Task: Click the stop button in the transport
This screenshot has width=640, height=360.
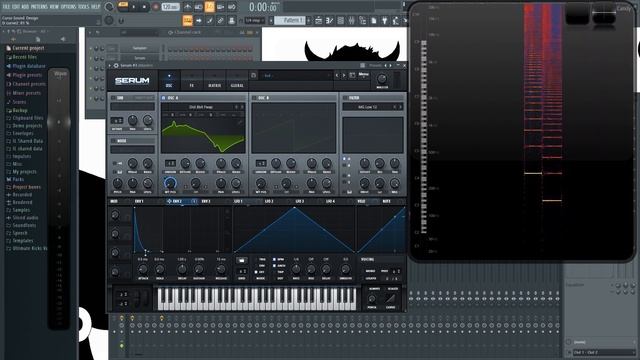Action: (x=144, y=7)
